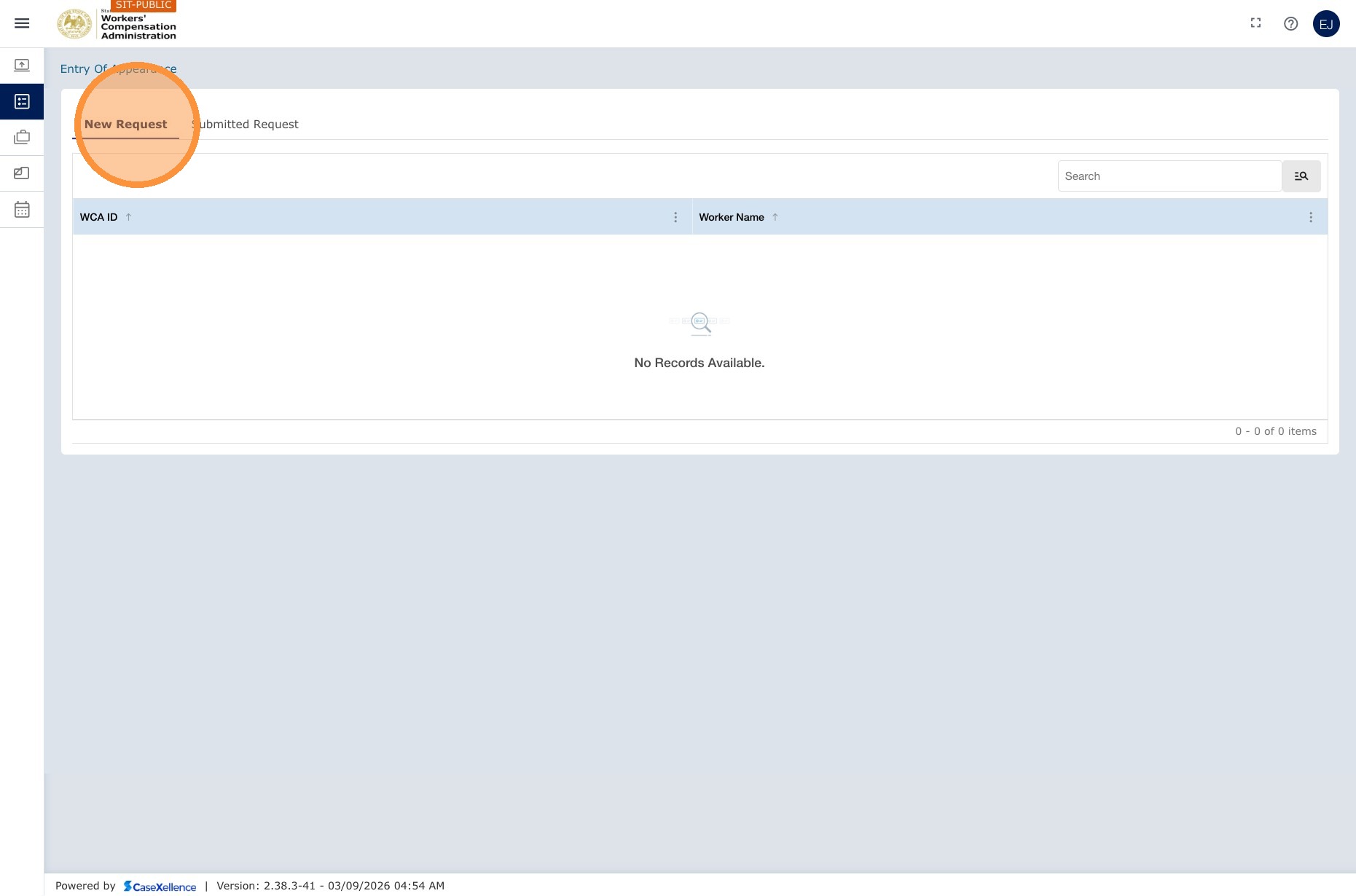Click the '0 - 0 of 0 items' text
Image resolution: width=1356 pixels, height=896 pixels.
[1276, 431]
